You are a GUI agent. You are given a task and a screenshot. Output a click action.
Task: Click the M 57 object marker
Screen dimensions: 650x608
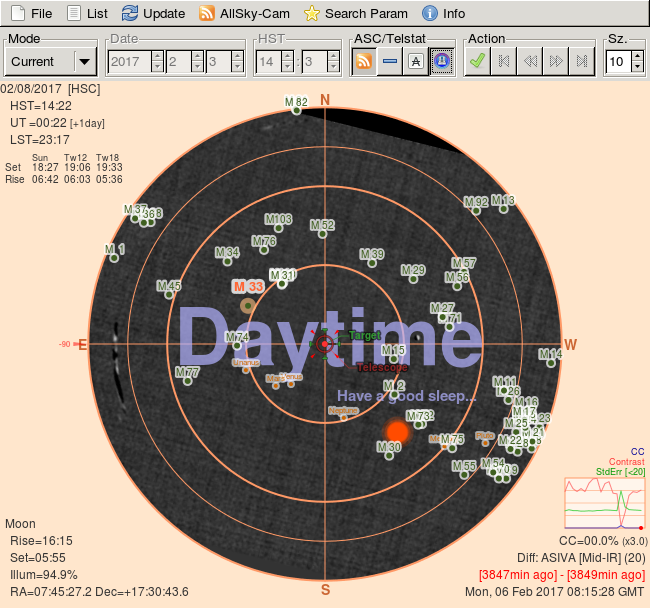coord(464,272)
